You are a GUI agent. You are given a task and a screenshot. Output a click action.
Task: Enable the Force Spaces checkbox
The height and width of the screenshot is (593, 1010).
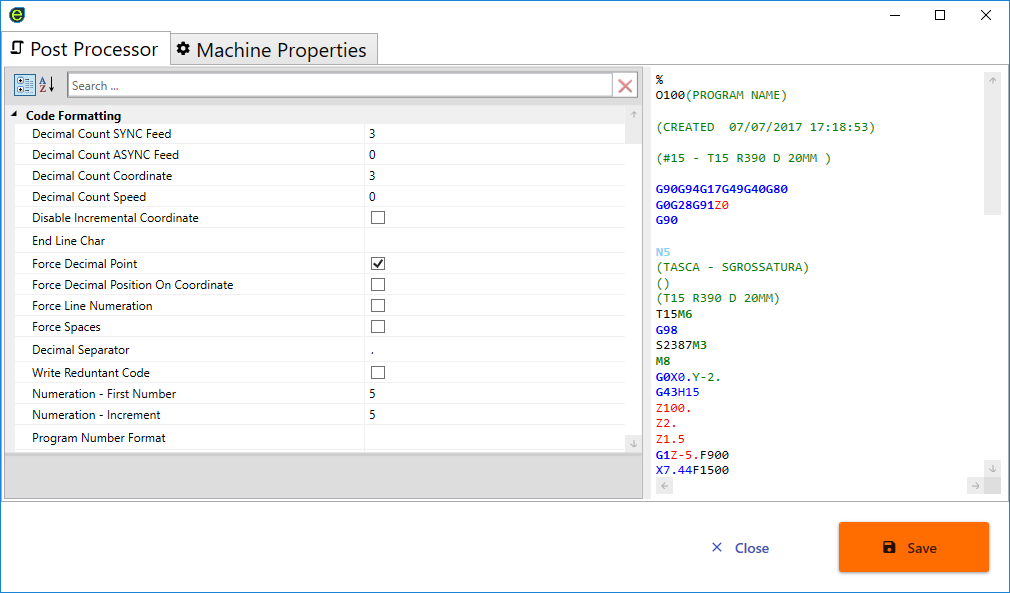(378, 327)
